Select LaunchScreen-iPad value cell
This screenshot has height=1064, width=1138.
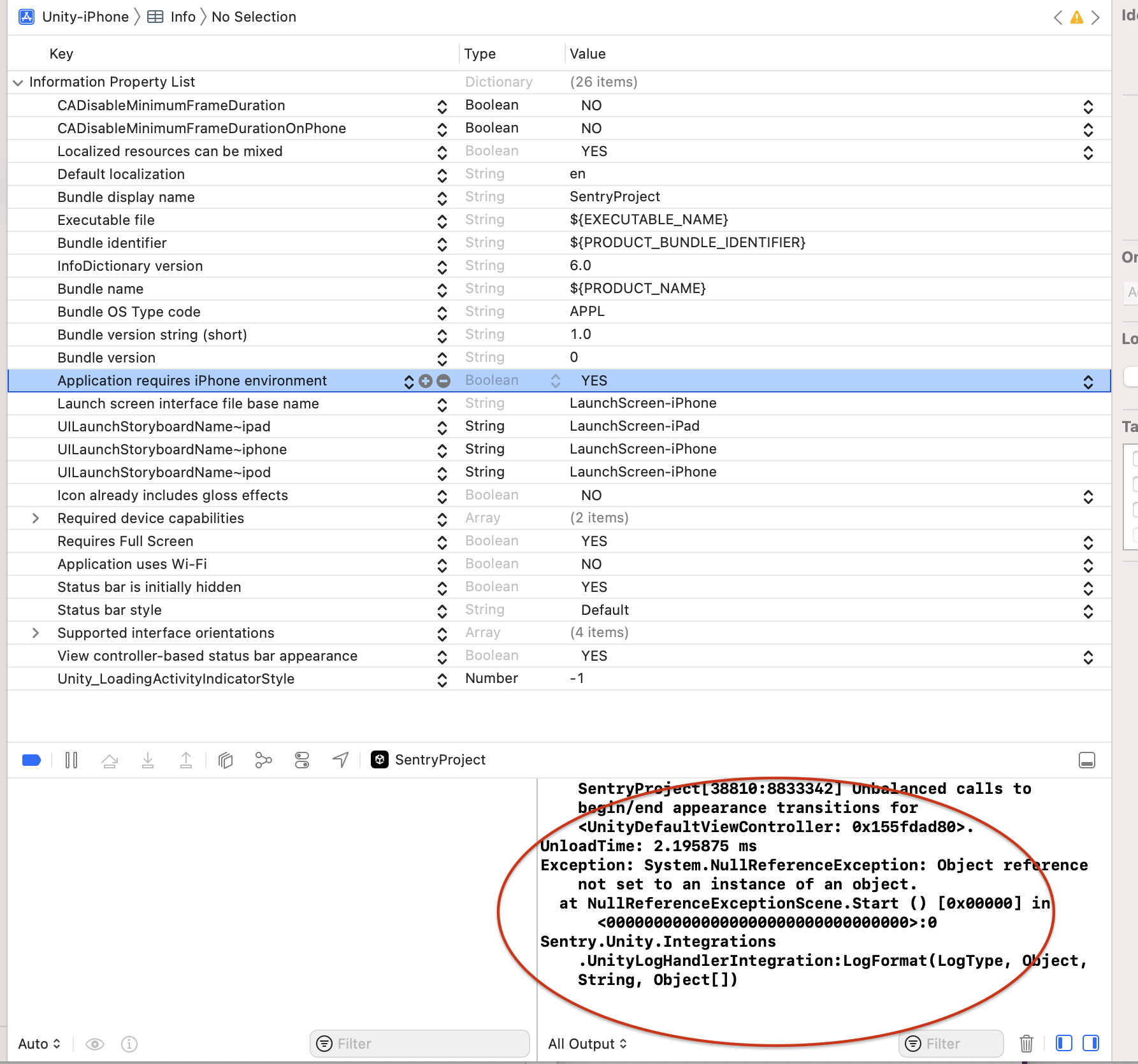pyautogui.click(x=635, y=426)
